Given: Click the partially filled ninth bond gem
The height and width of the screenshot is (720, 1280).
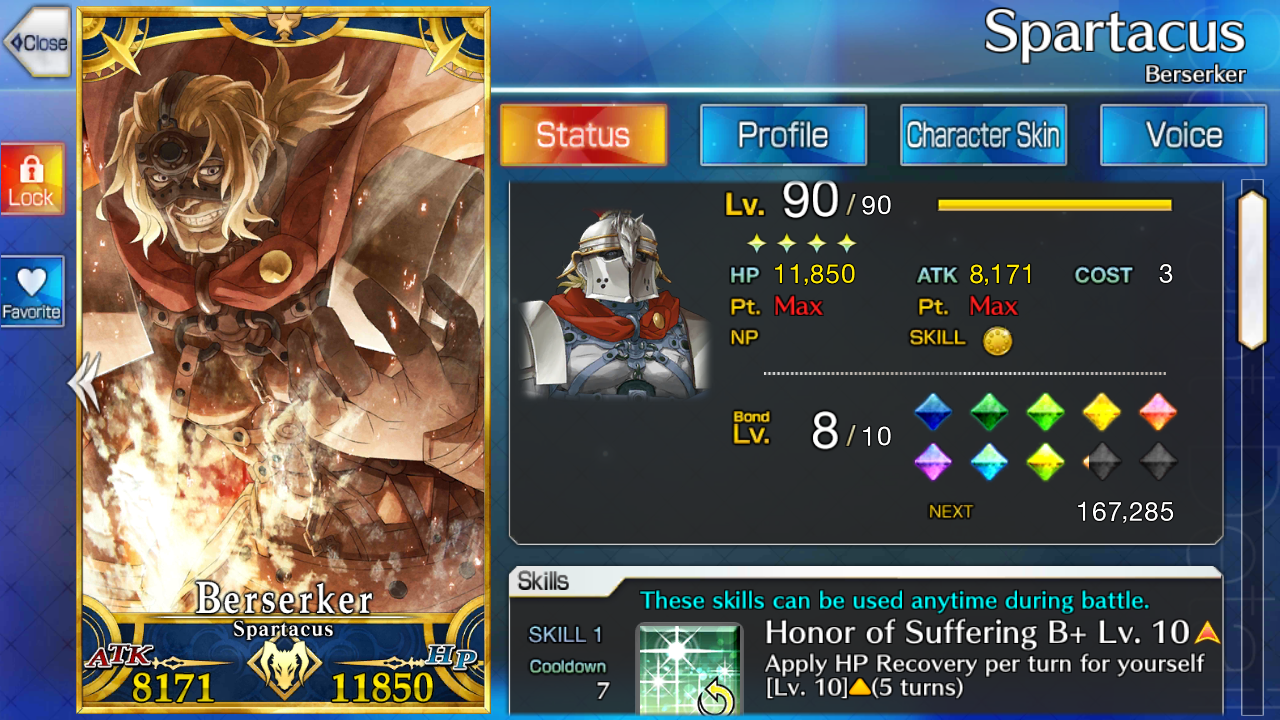Looking at the screenshot, I should coord(1101,462).
